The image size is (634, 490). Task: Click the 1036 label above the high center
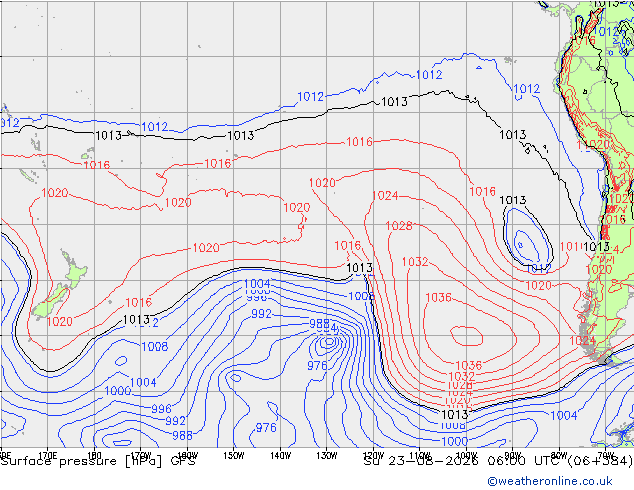pyautogui.click(x=438, y=298)
